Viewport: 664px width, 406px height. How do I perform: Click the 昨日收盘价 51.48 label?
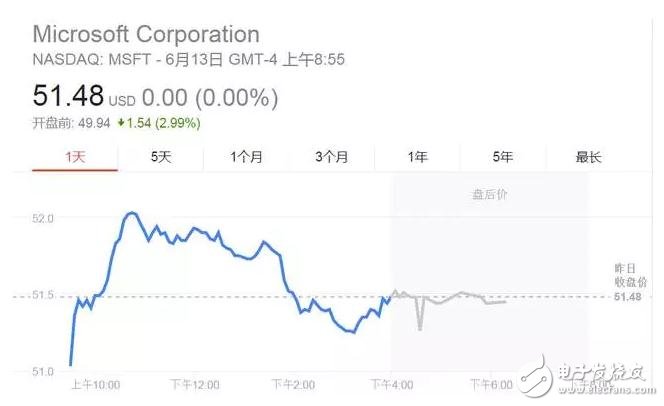click(x=628, y=283)
